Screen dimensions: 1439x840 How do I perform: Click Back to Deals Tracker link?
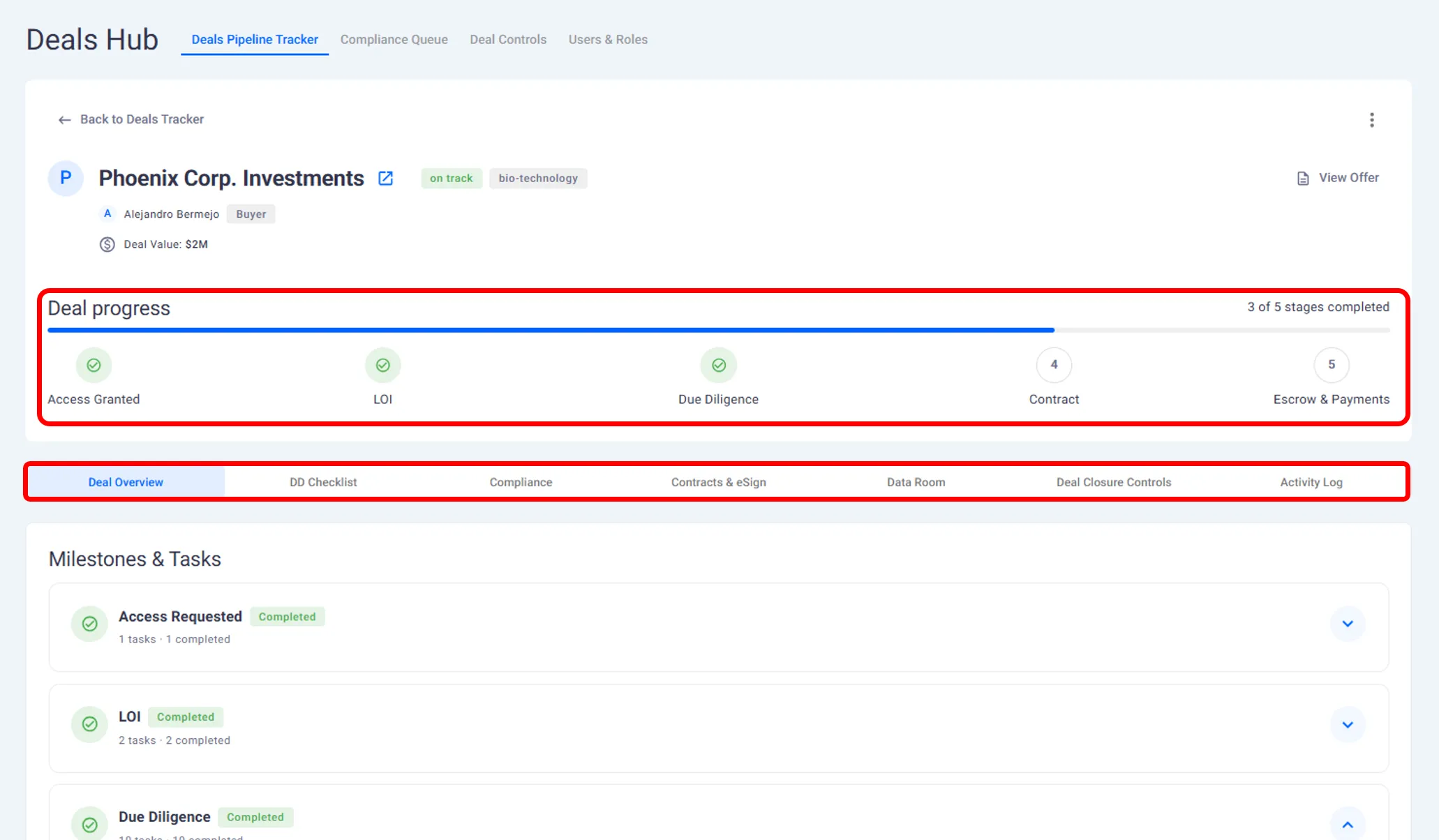(x=142, y=119)
